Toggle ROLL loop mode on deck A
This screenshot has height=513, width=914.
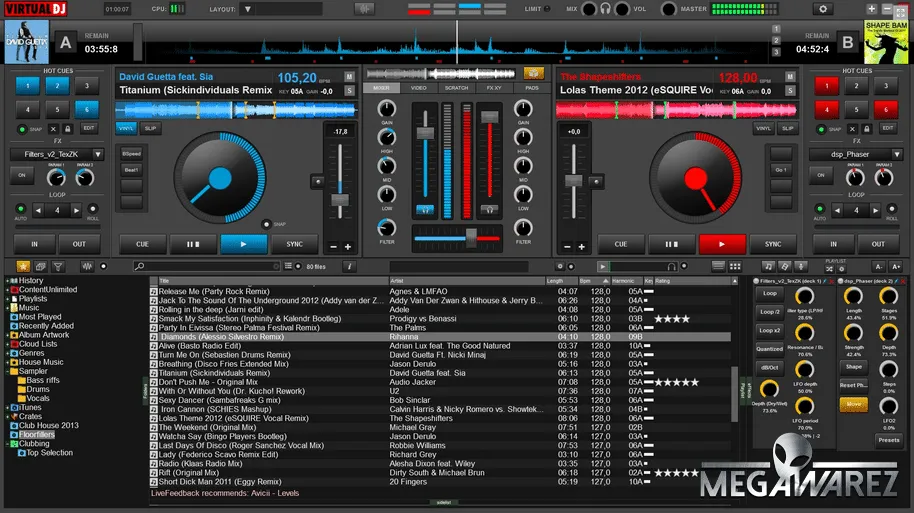(x=92, y=209)
